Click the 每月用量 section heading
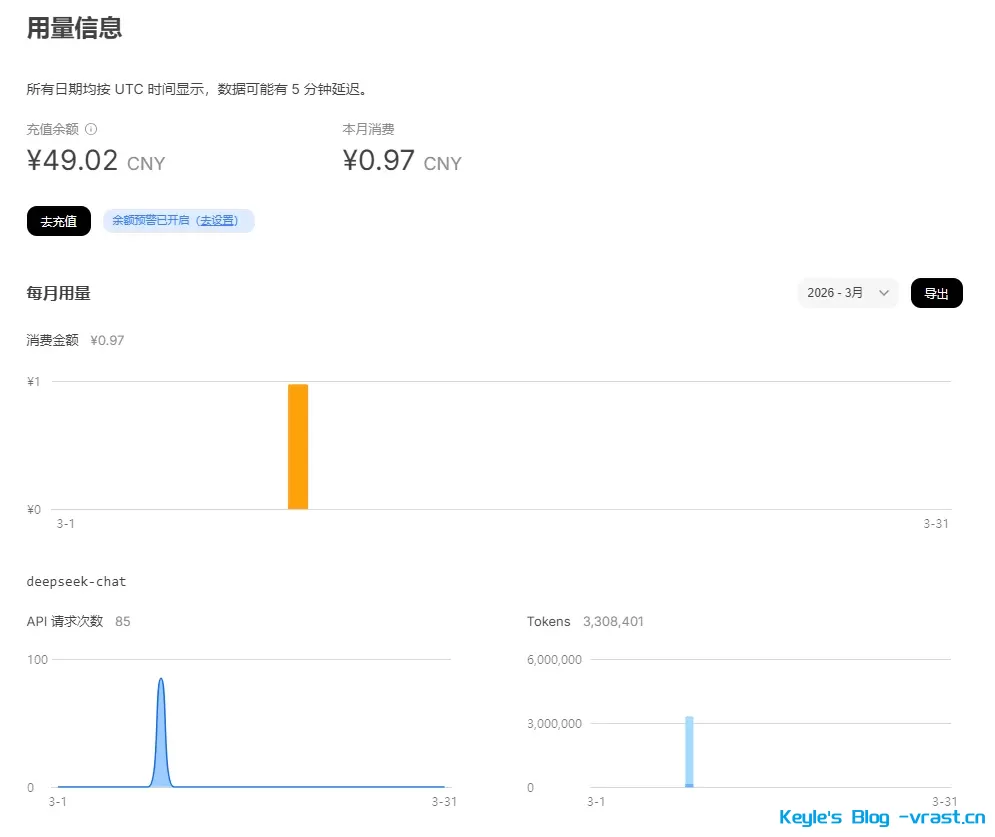 57,293
